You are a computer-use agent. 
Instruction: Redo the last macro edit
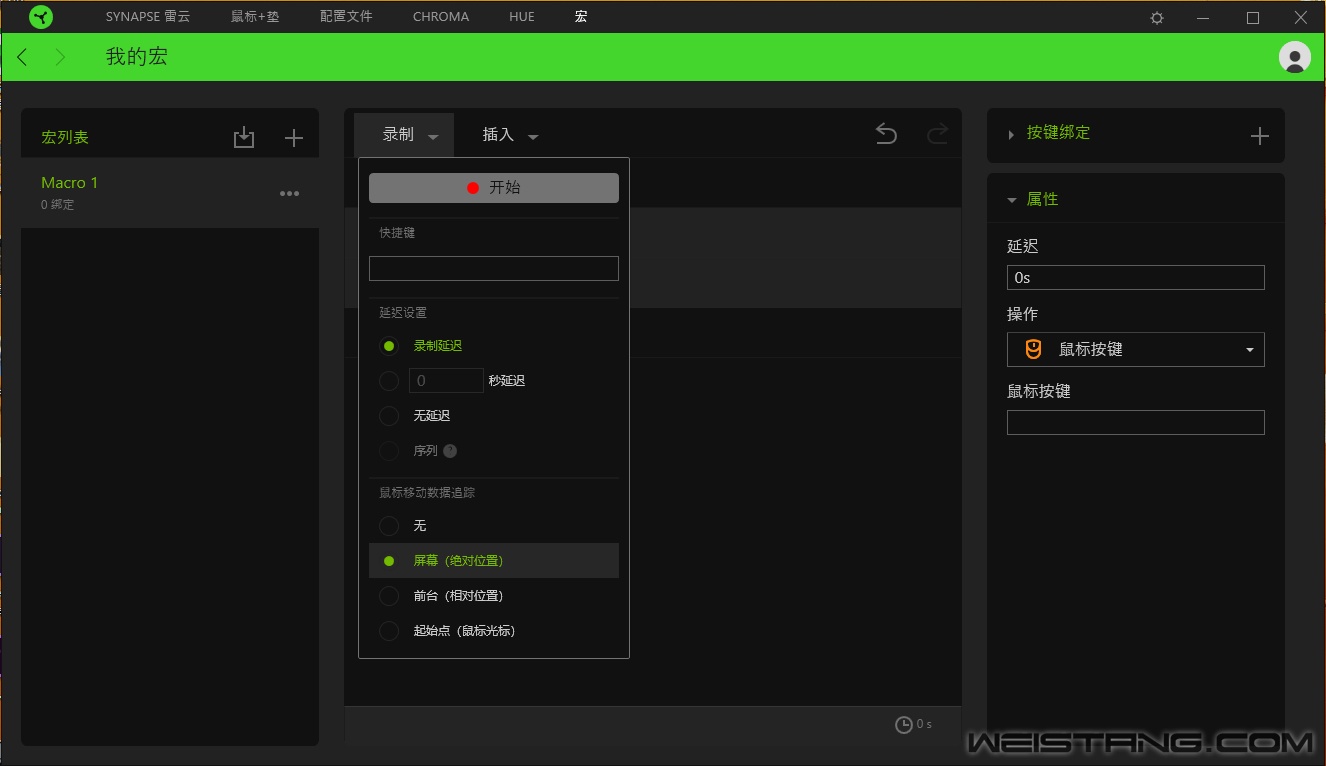(937, 134)
